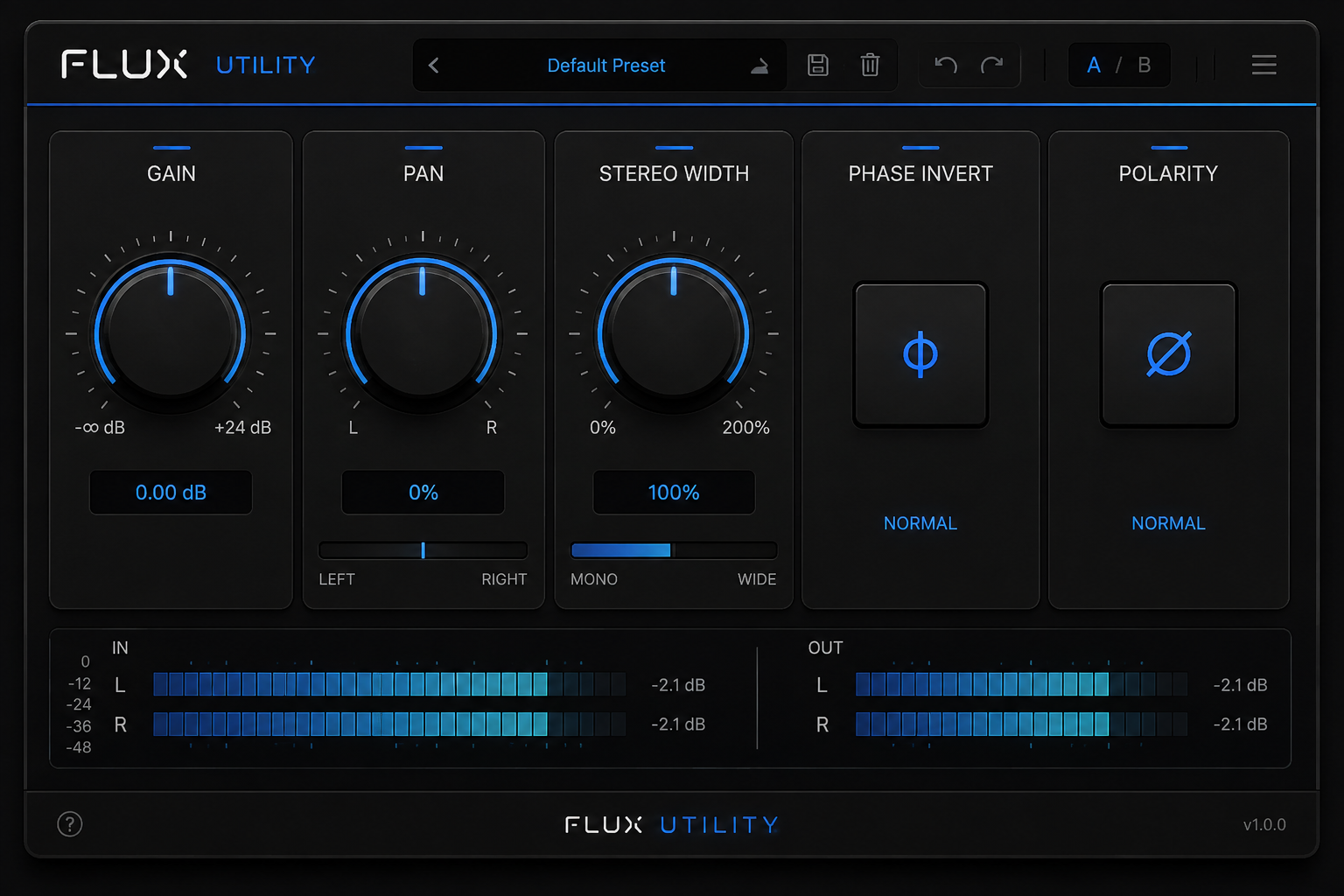Switch to the A comparison state

click(x=1094, y=66)
